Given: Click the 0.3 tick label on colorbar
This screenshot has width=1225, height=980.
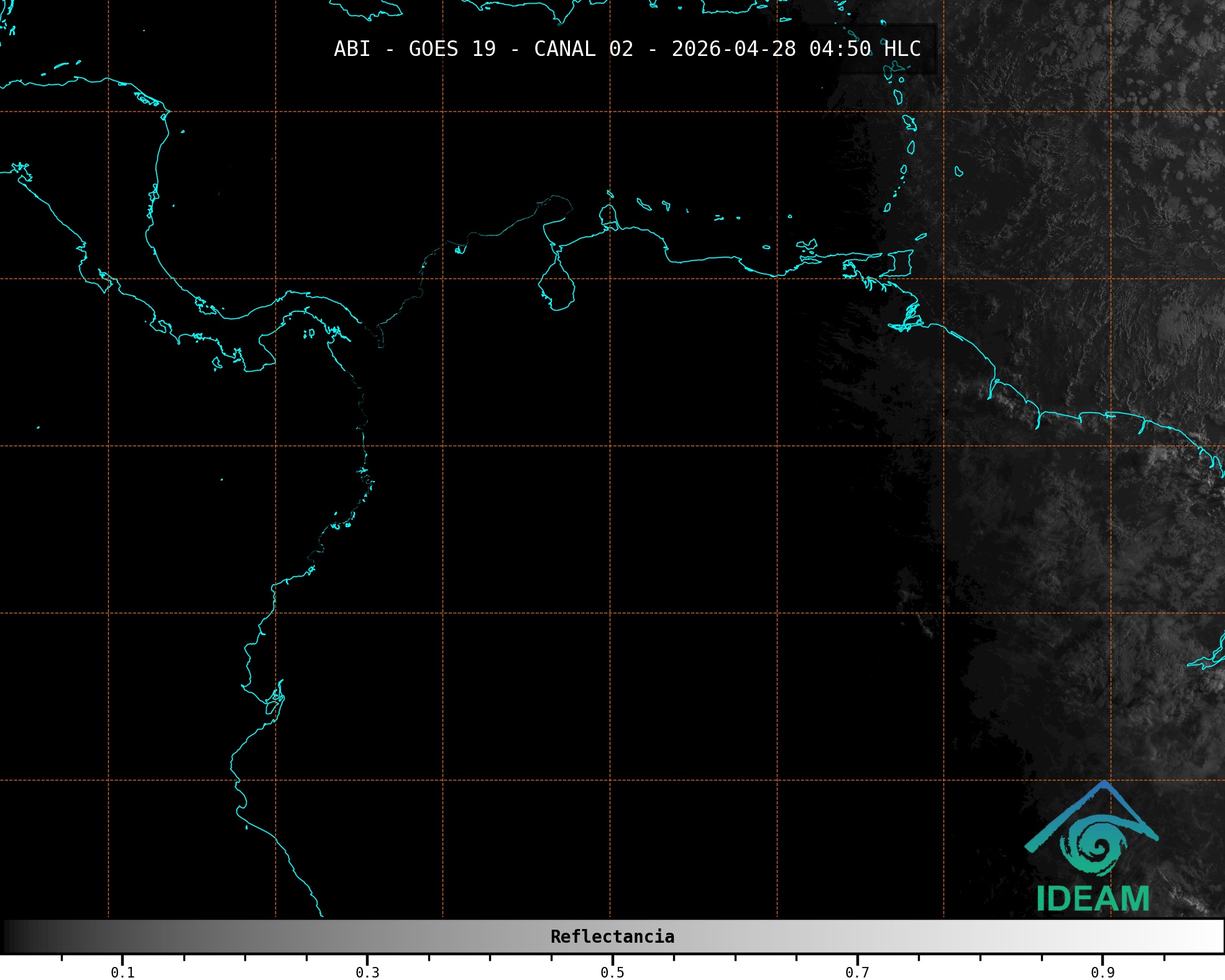Looking at the screenshot, I should tap(367, 973).
